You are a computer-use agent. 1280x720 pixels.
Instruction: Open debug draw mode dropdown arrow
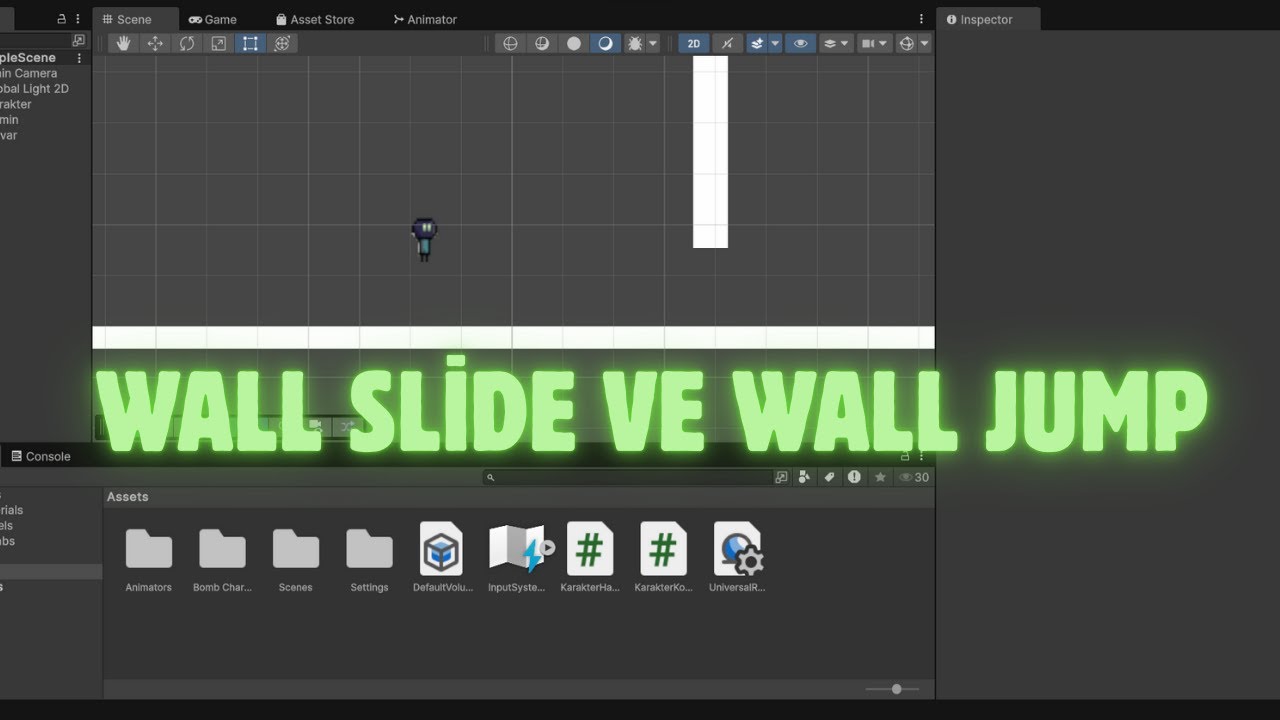click(x=653, y=43)
